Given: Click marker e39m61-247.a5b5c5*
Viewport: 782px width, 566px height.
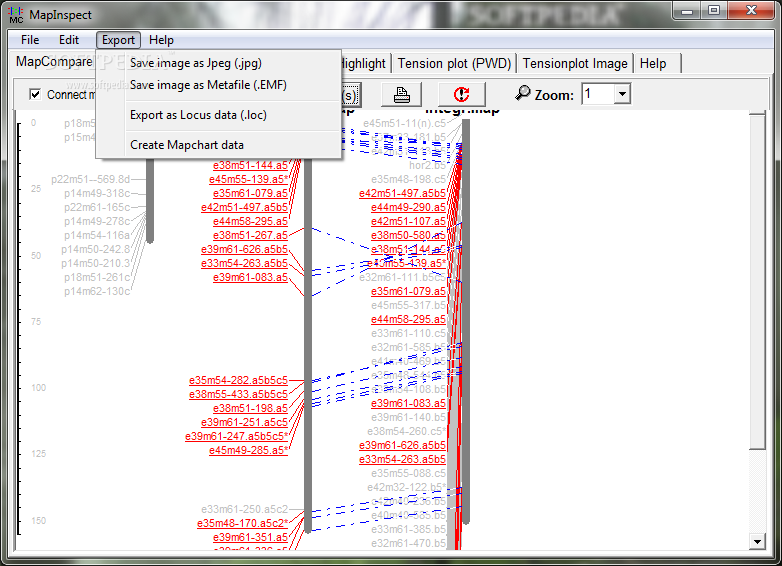Looking at the screenshot, I should [236, 436].
